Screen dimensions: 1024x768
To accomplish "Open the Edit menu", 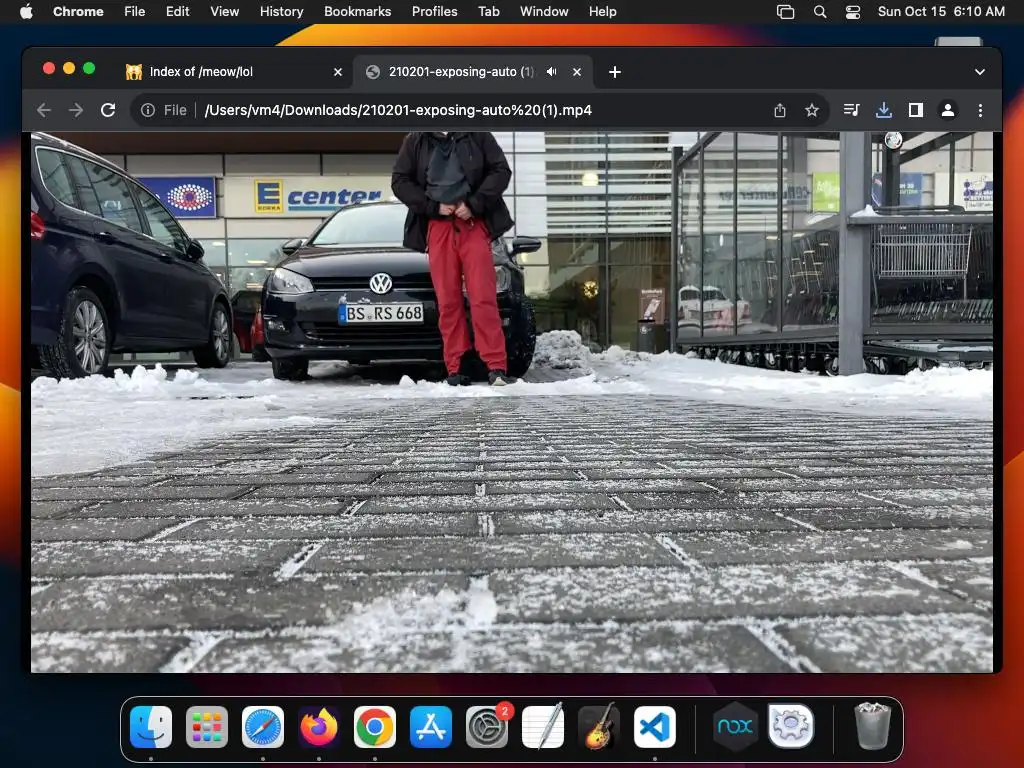I will (x=177, y=11).
